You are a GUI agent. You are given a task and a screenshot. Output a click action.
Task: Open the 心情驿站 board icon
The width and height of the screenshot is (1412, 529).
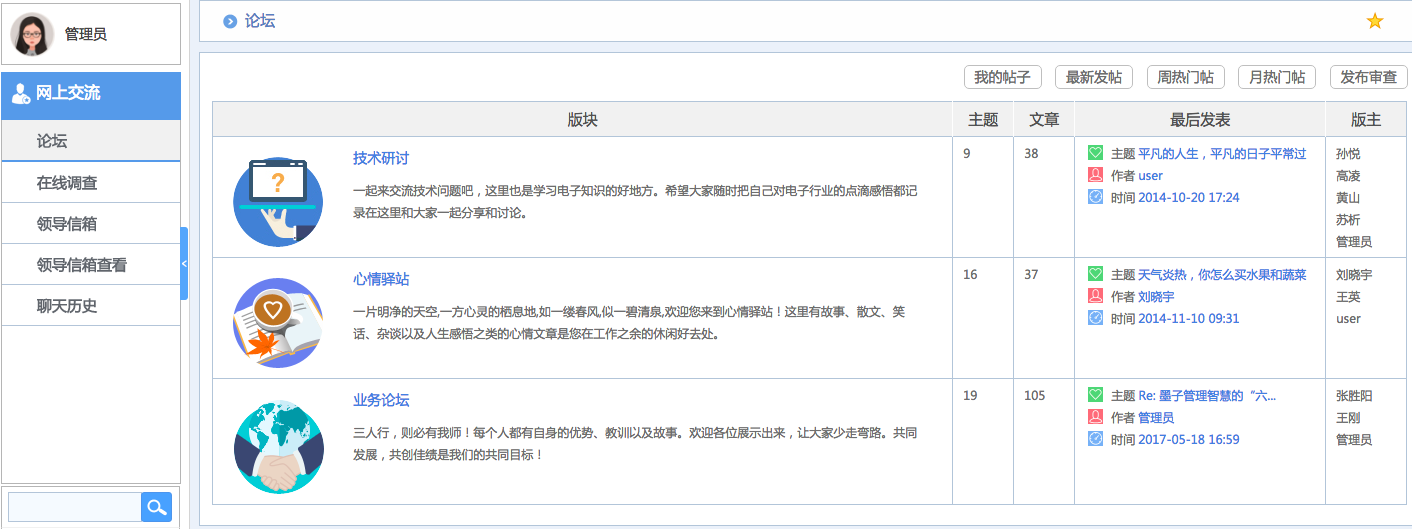tap(277, 322)
